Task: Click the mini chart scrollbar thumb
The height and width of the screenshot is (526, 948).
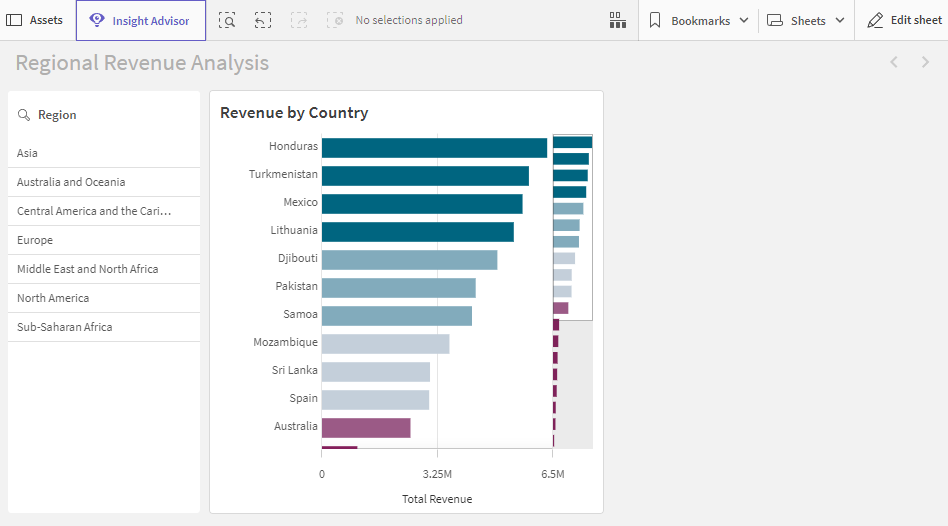Action: pos(572,228)
